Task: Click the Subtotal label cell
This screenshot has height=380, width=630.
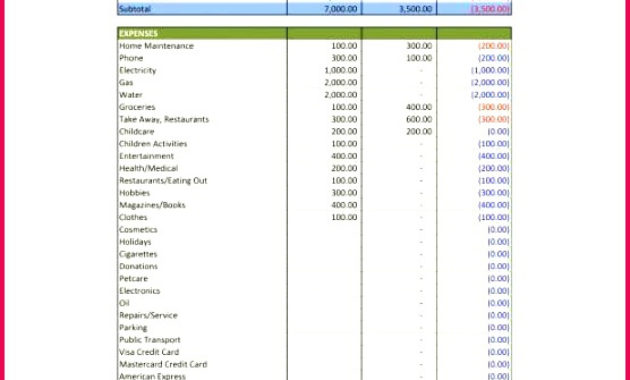Action: [x=202, y=9]
